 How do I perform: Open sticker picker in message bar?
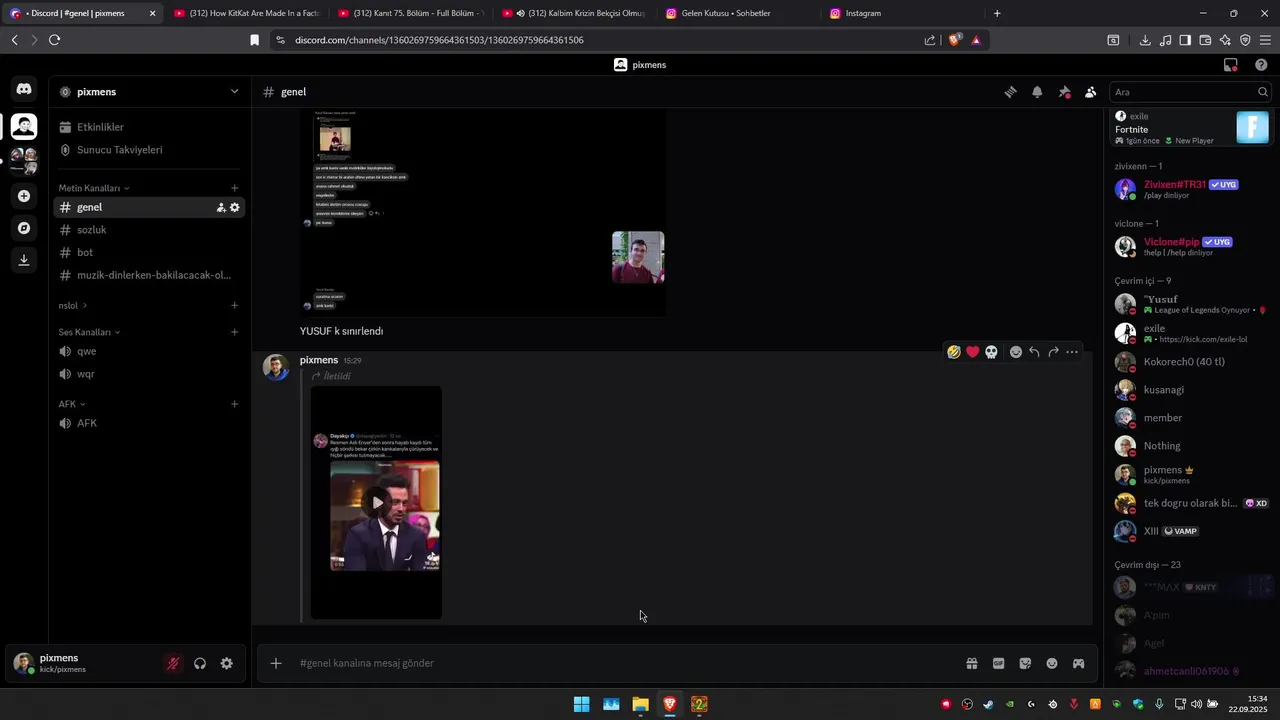coord(1025,663)
